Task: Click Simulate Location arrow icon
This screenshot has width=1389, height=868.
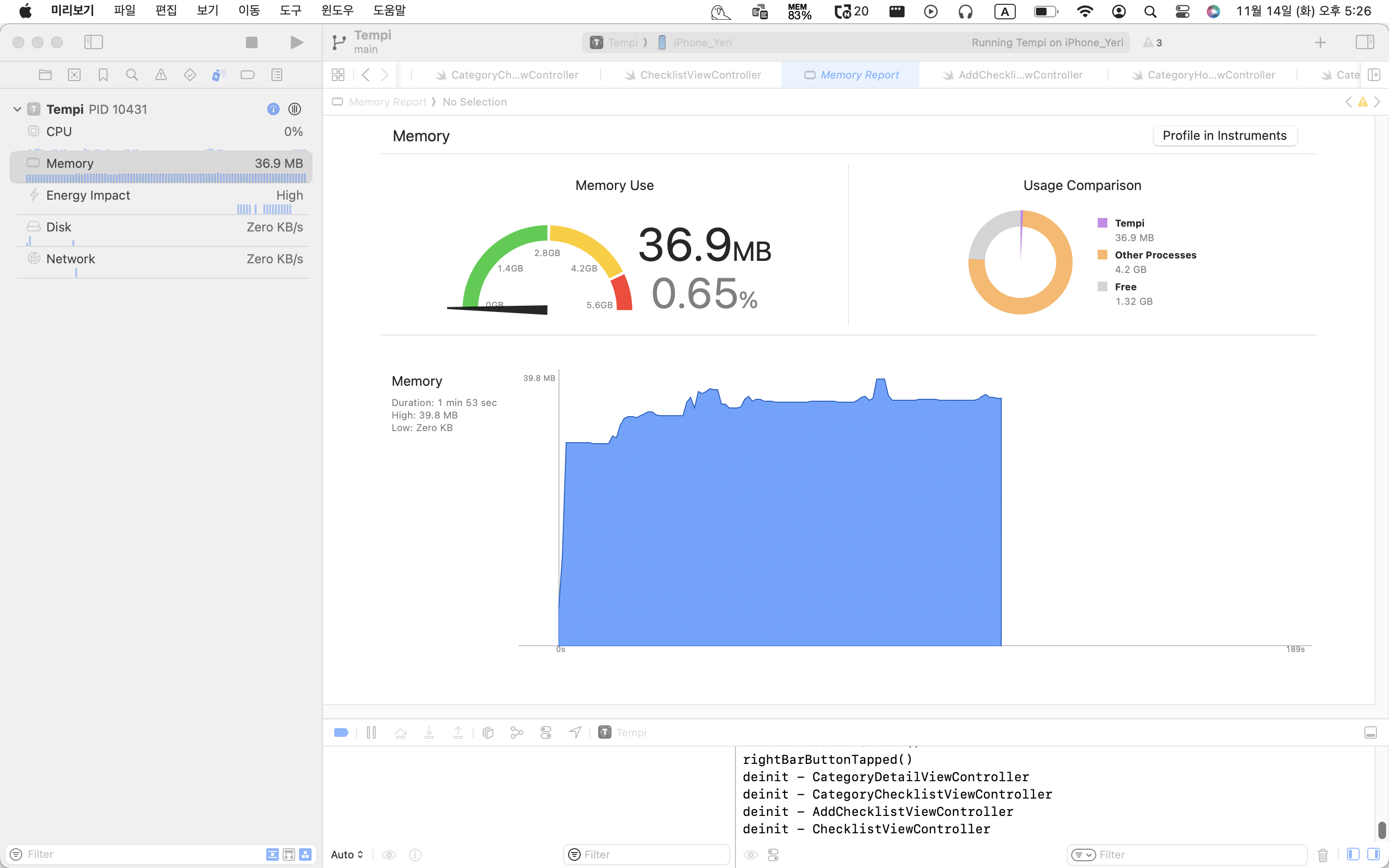Action: click(574, 732)
